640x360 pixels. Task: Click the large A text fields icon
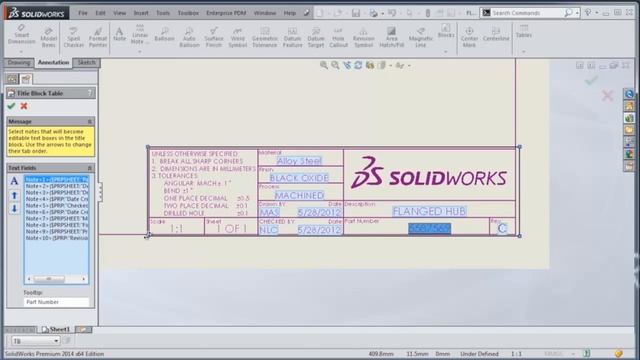[14, 181]
